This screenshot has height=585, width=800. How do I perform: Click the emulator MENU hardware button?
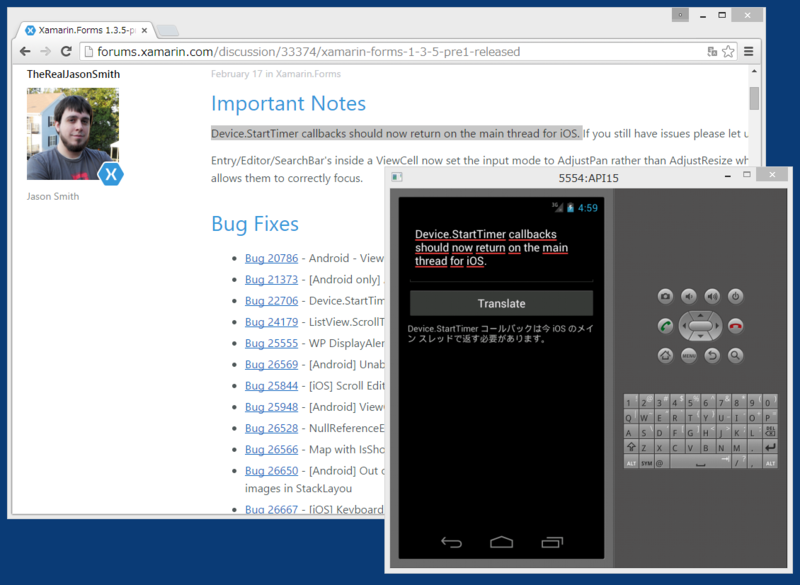pyautogui.click(x=689, y=355)
